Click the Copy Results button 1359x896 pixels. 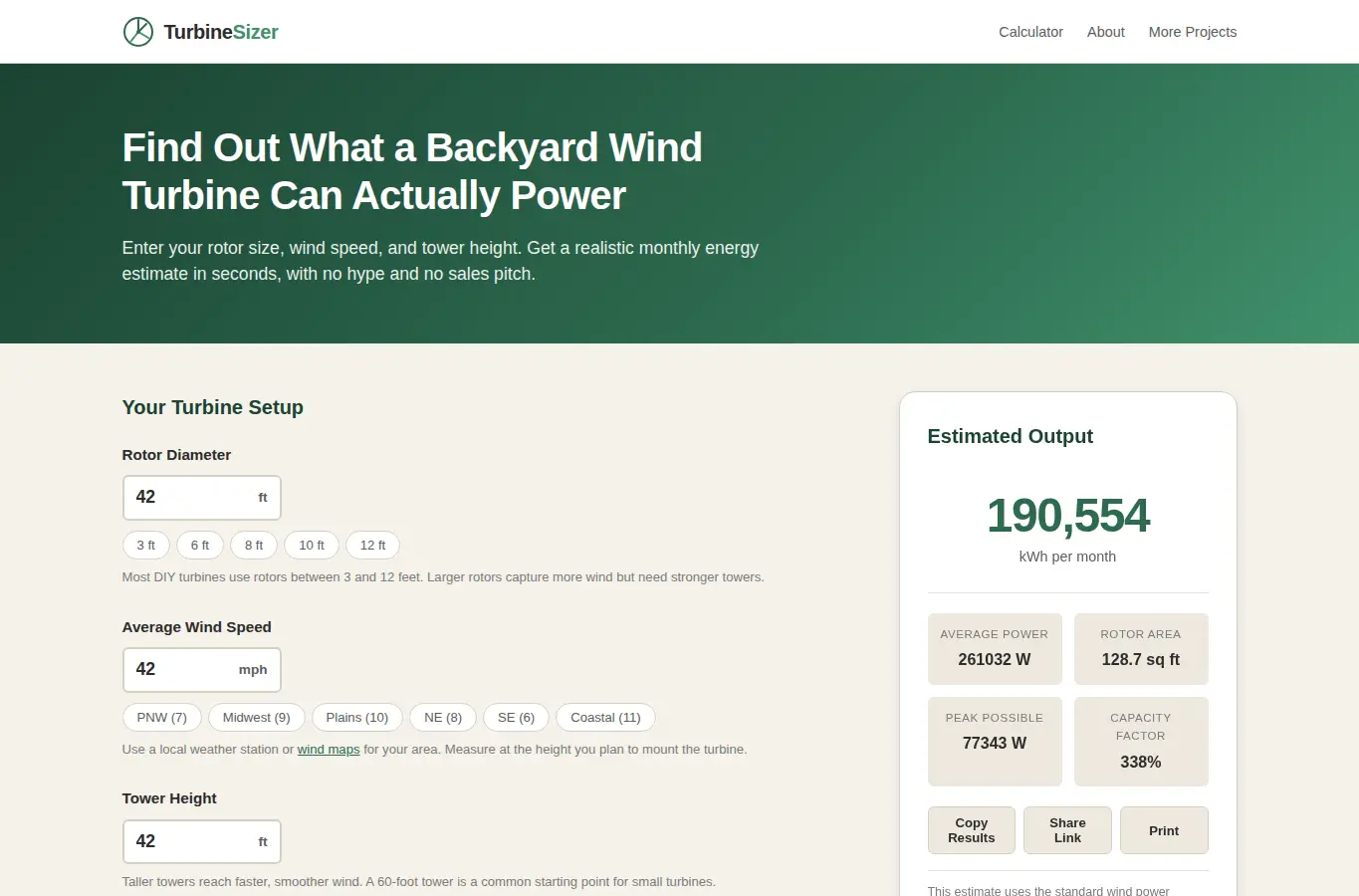pos(972,830)
